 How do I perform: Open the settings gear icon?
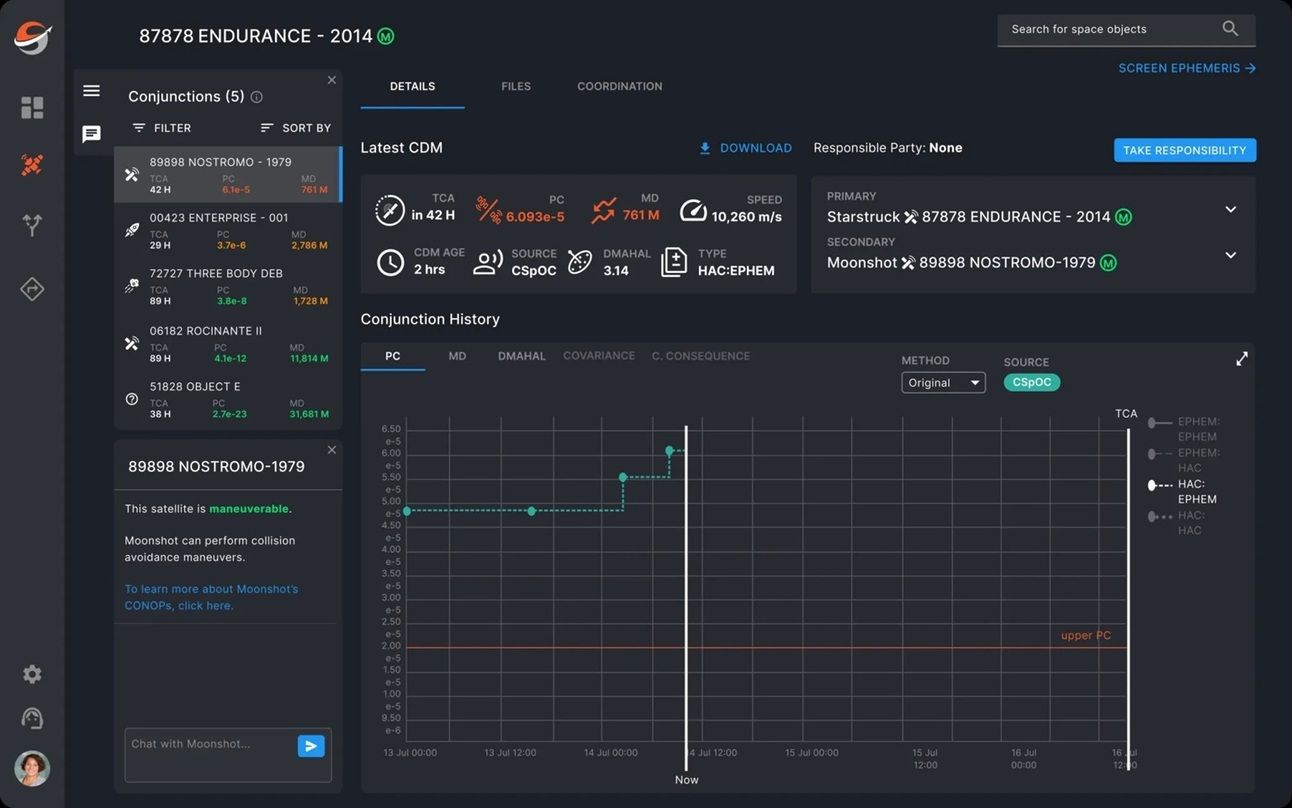point(32,674)
